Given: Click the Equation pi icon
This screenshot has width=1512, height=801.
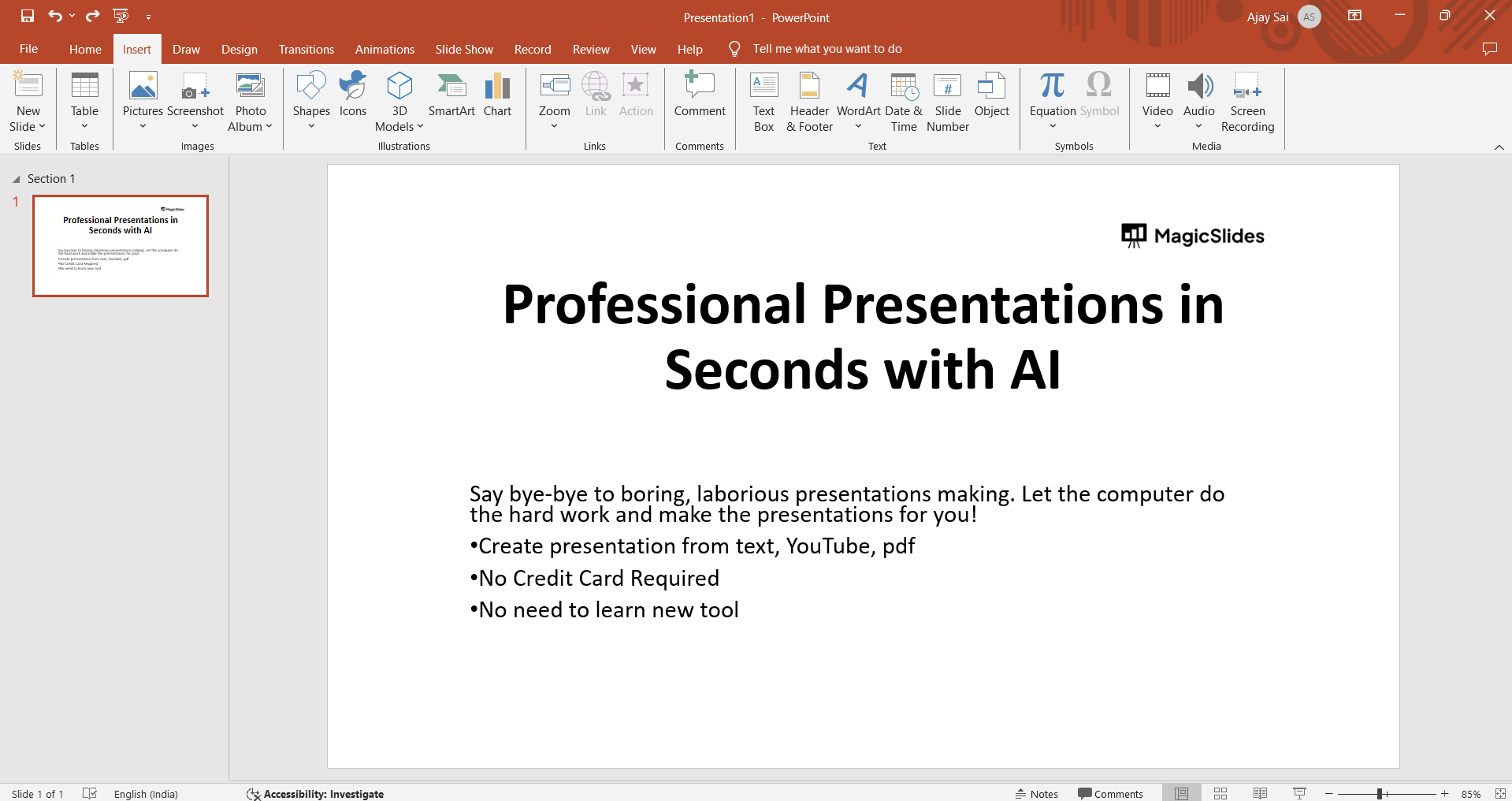Looking at the screenshot, I should coord(1052,85).
